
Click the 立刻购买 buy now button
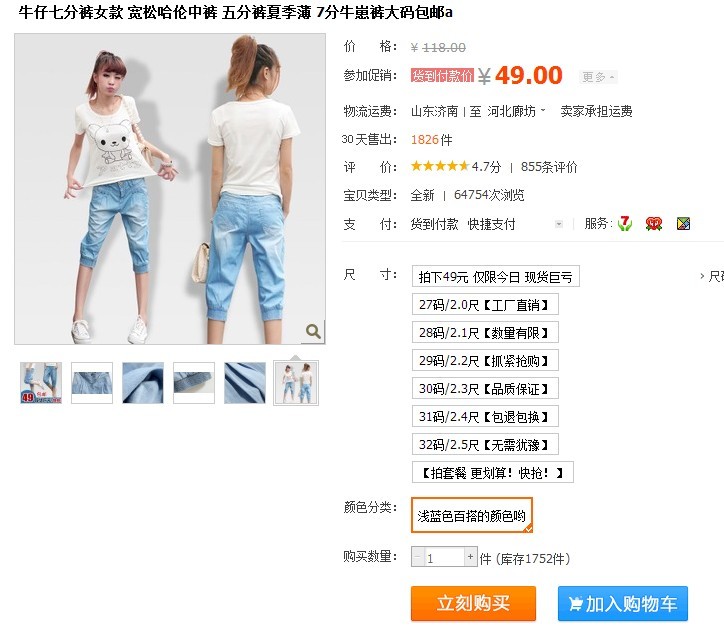[x=473, y=604]
